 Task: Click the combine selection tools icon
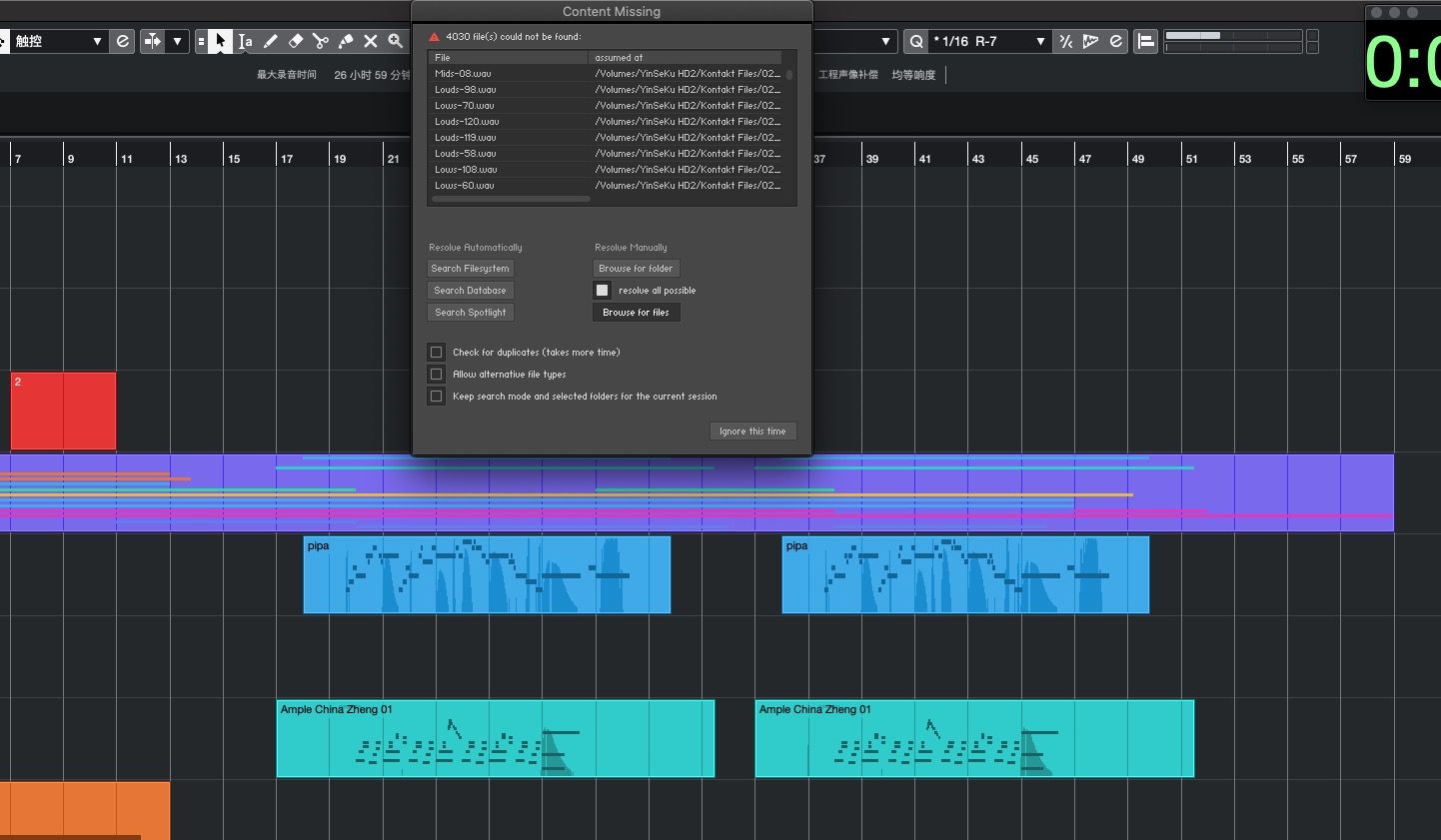point(201,41)
